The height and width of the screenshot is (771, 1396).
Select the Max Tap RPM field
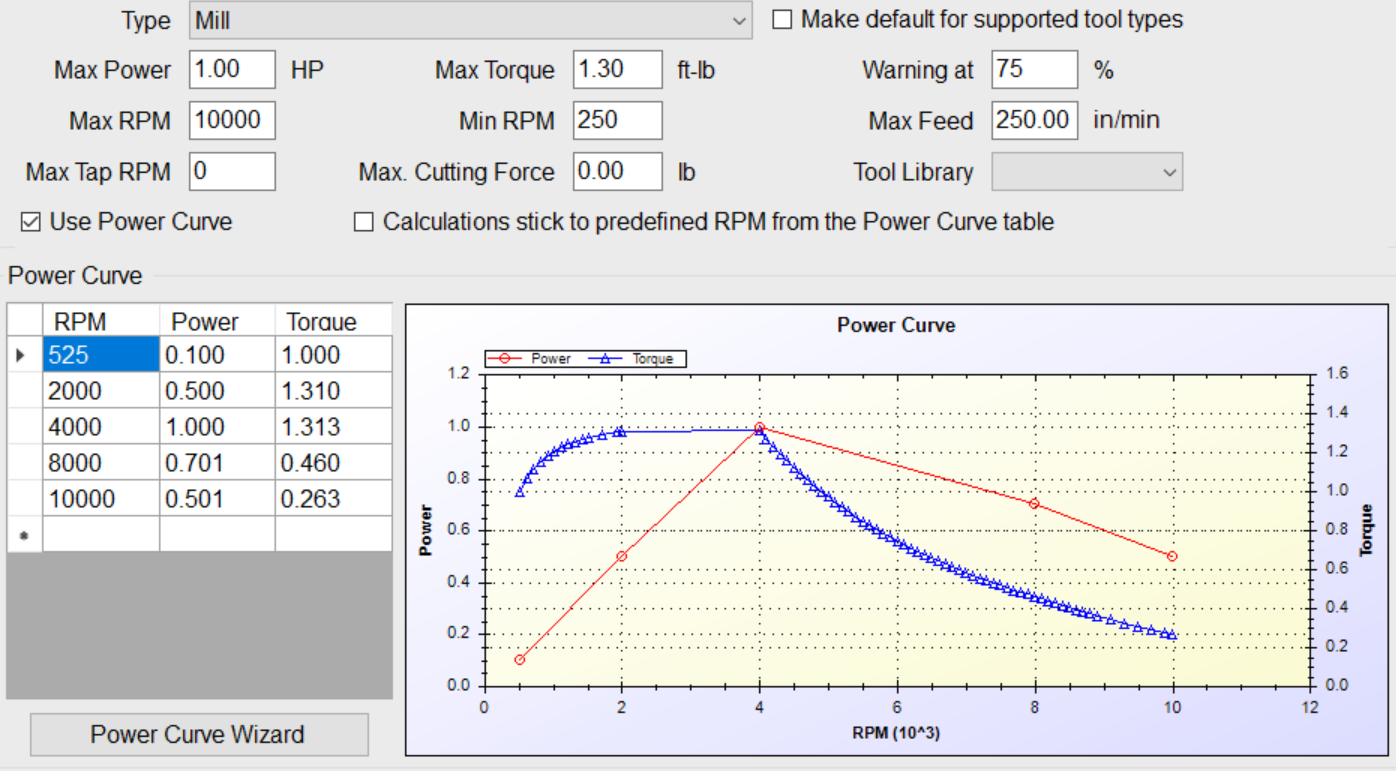[x=232, y=172]
